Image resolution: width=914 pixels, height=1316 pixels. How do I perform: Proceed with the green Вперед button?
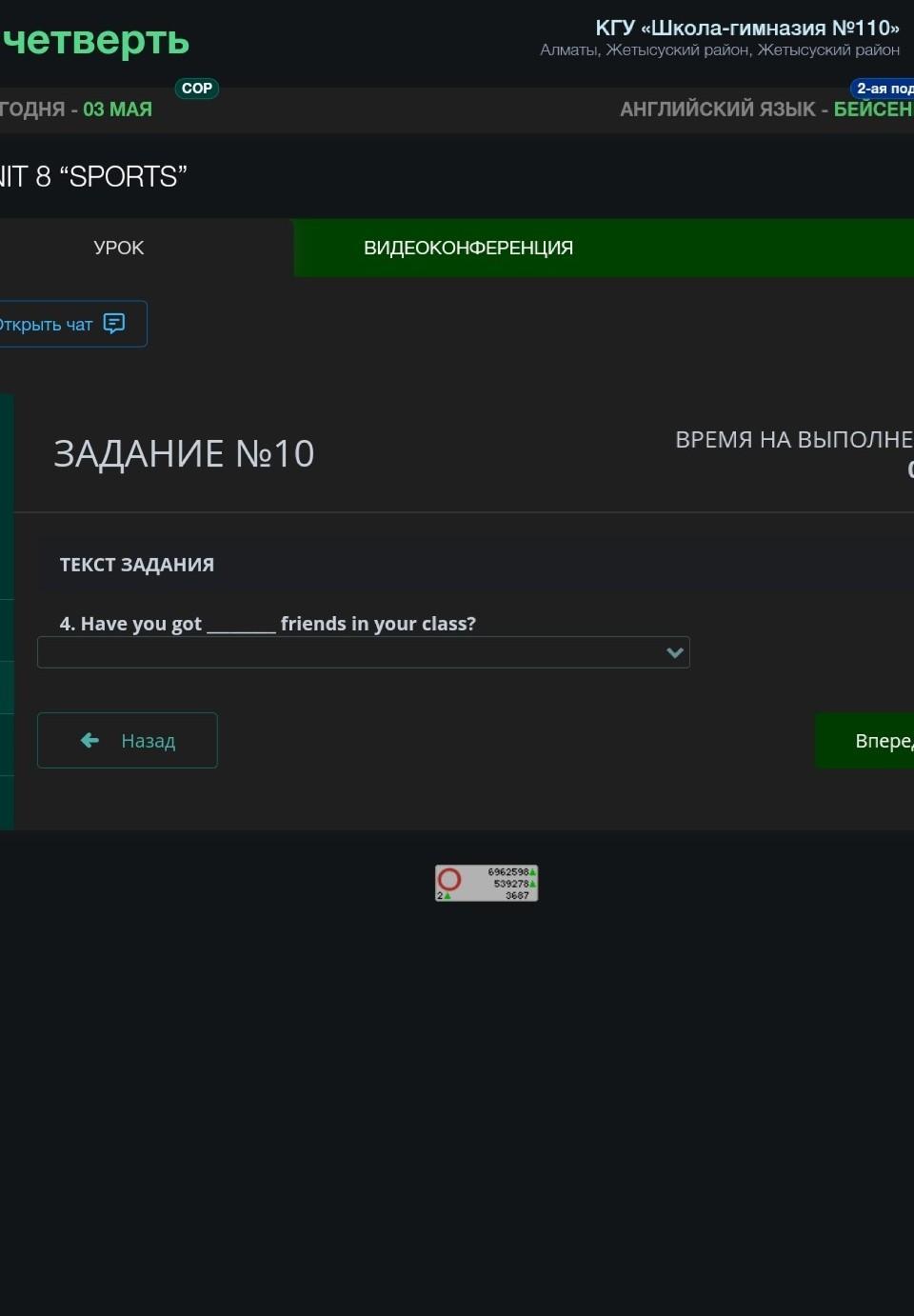(866, 740)
